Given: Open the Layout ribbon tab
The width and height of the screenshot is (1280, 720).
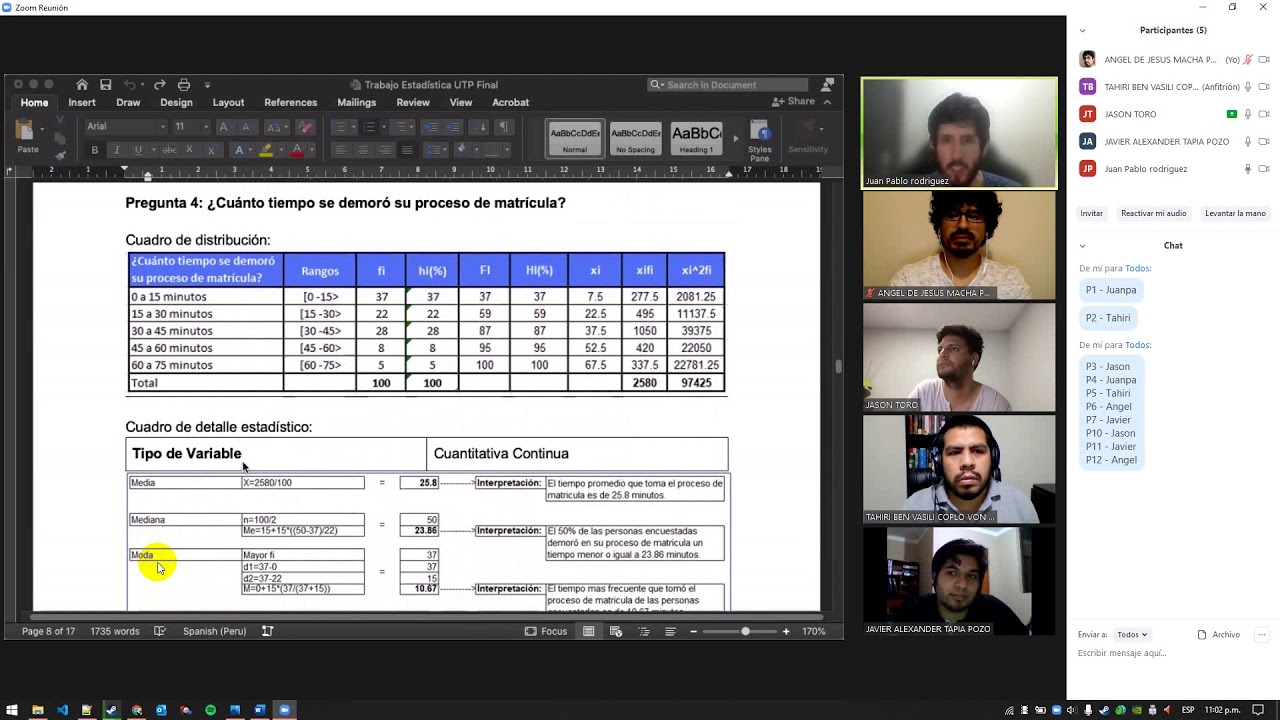Looking at the screenshot, I should 228,102.
